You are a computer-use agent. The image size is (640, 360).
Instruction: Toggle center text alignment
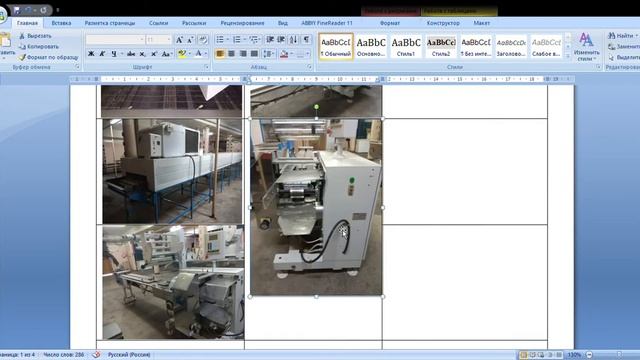tap(231, 53)
